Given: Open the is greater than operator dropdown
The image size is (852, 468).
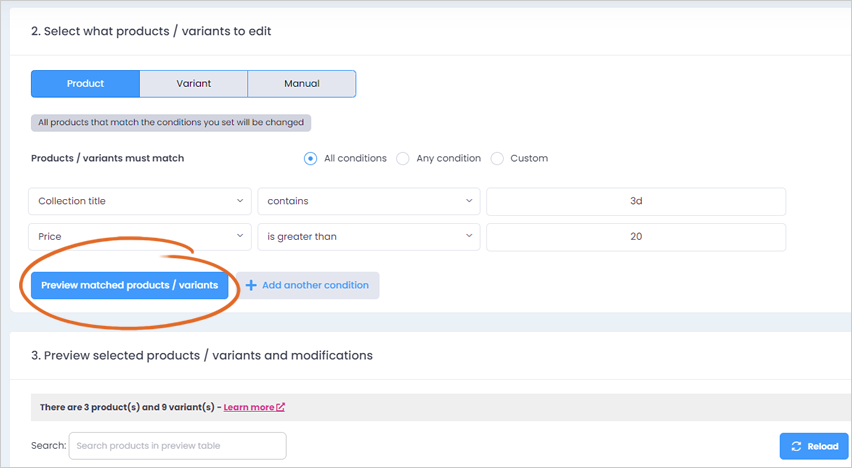Looking at the screenshot, I should click(369, 237).
